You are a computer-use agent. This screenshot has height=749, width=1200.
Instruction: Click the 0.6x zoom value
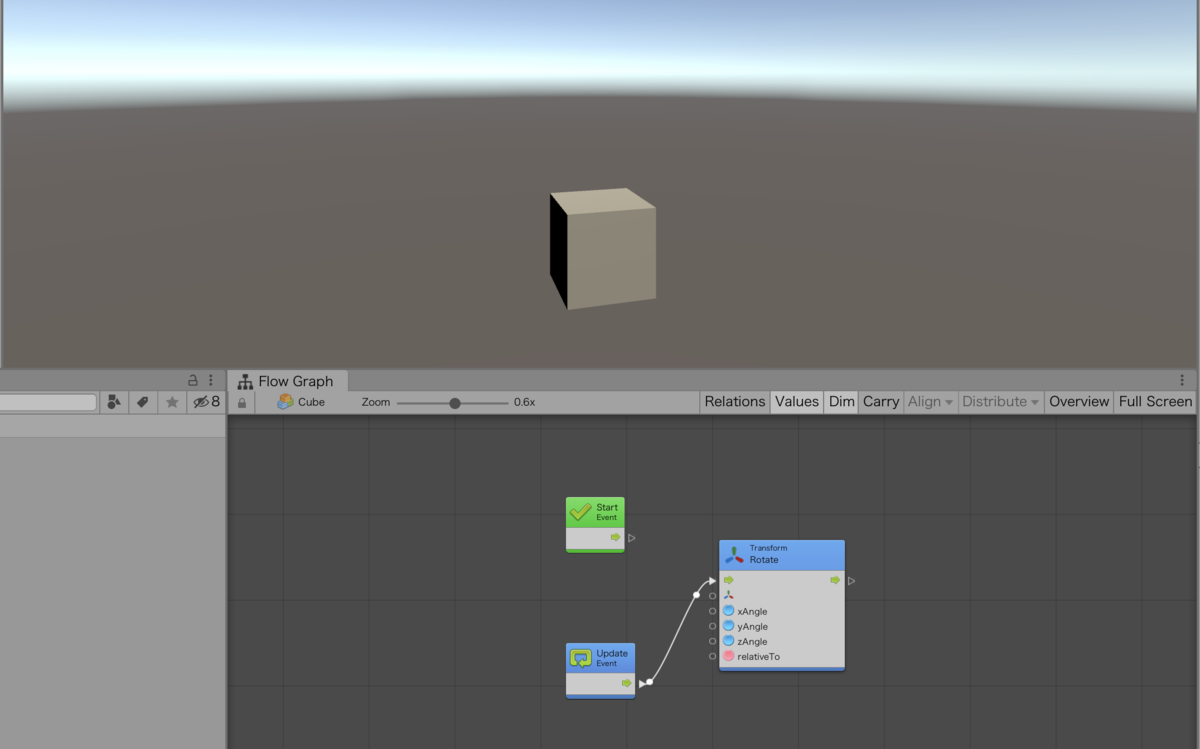pyautogui.click(x=525, y=402)
